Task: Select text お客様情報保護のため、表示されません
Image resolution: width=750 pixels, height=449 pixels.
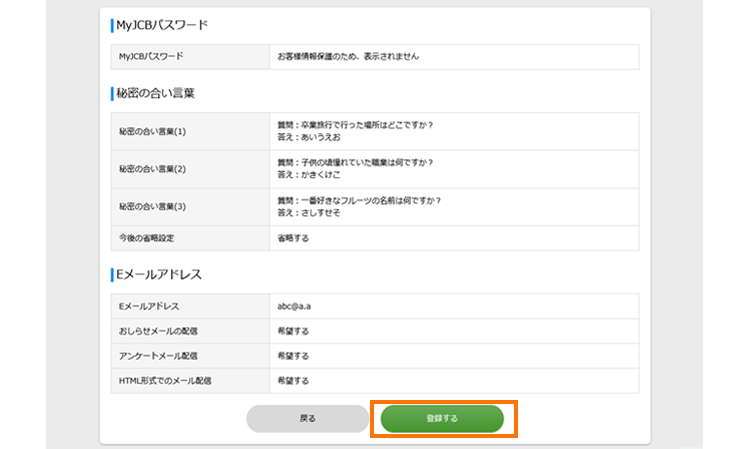Action: 348,56
